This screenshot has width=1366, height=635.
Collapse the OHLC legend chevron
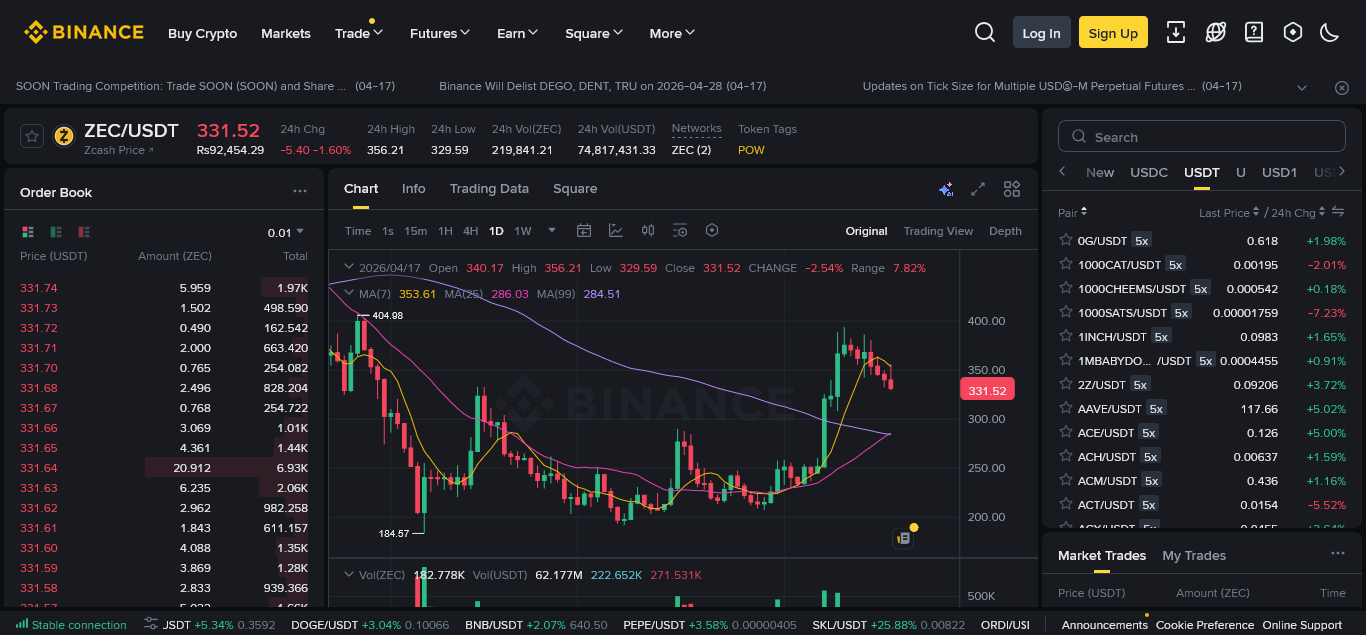(x=349, y=268)
